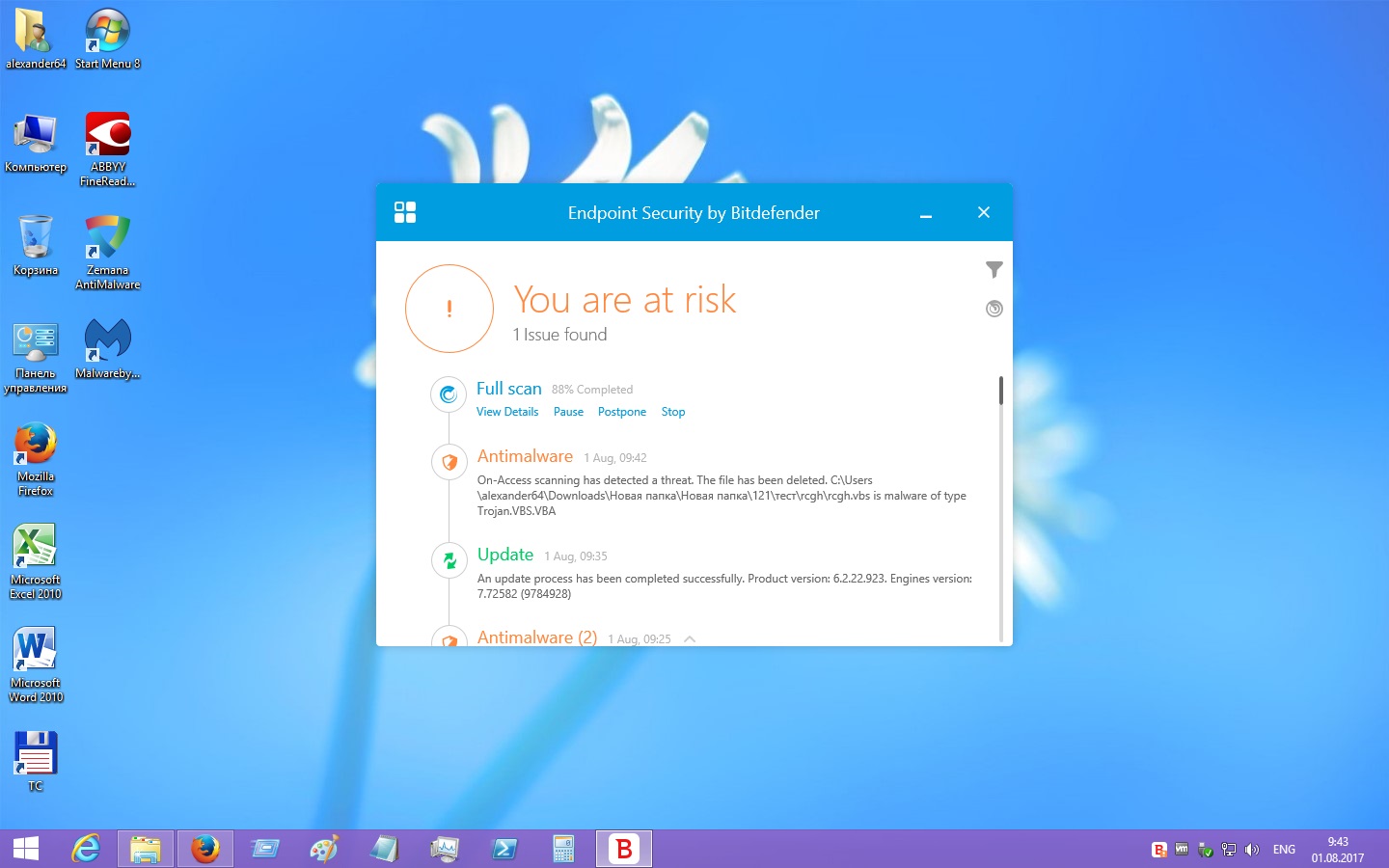Click the VMware Tools tray icon
Viewport: 1389px width, 868px height.
[1182, 850]
